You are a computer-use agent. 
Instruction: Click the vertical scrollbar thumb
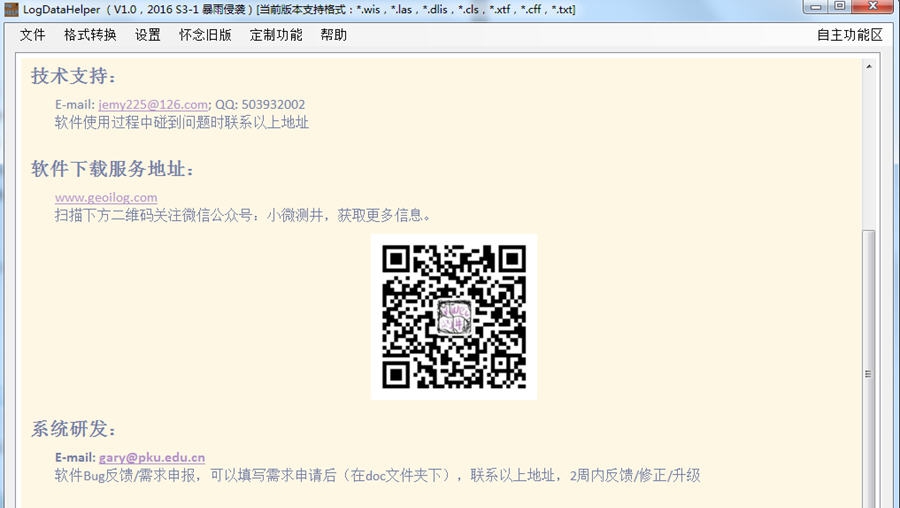click(x=869, y=367)
